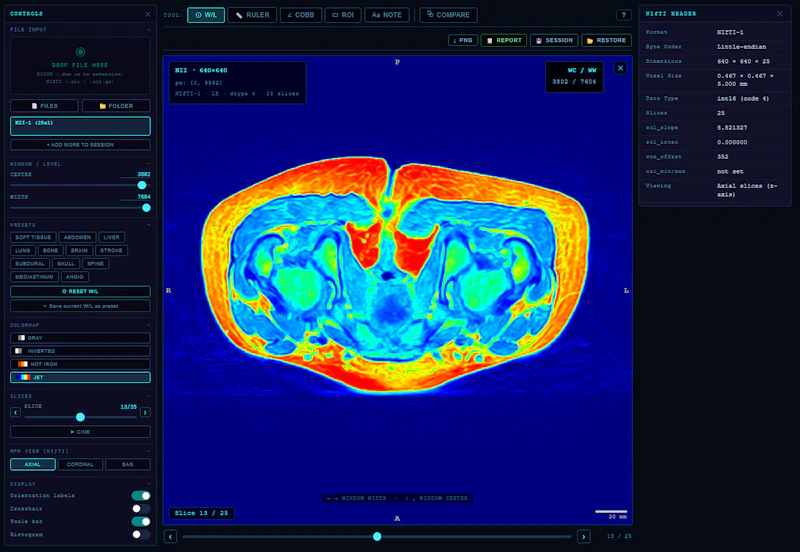Apply the Subdural preset
This screenshot has width=800, height=552.
coord(30,264)
